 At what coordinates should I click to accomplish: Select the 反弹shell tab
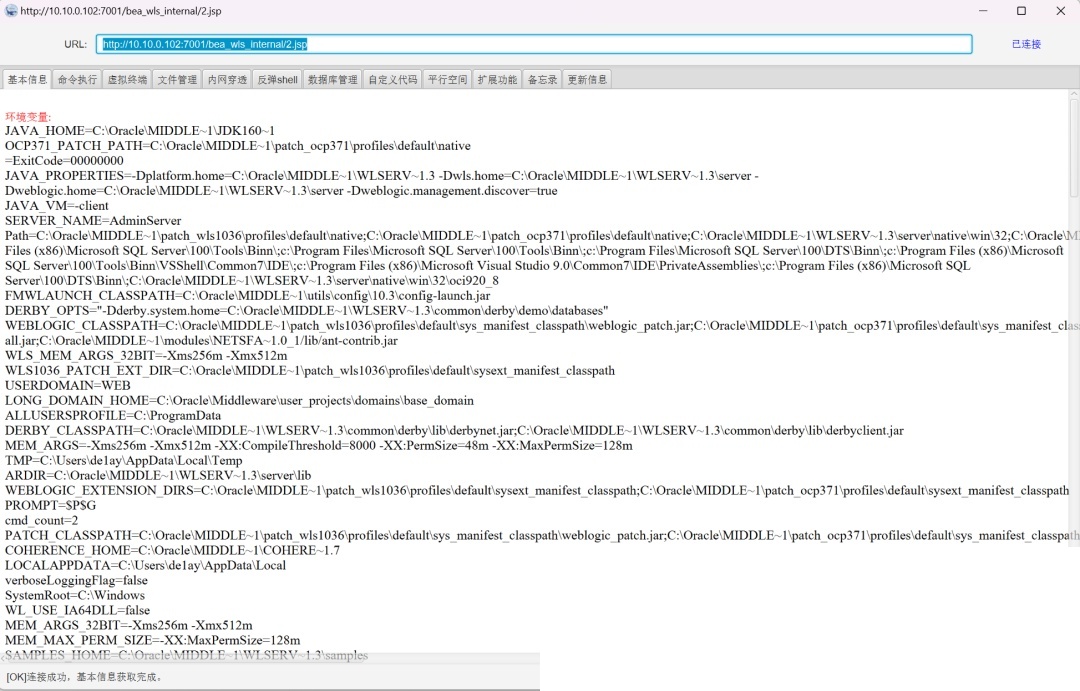click(x=278, y=80)
